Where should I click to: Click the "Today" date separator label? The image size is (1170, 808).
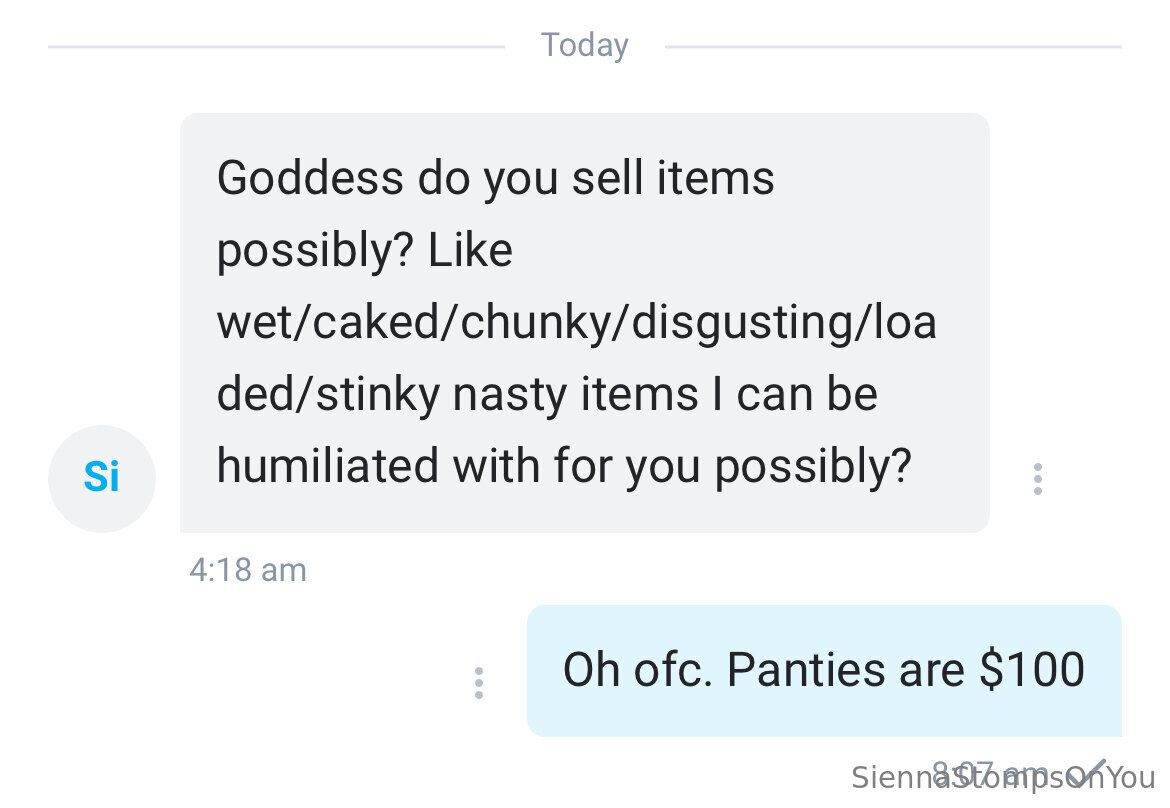585,45
